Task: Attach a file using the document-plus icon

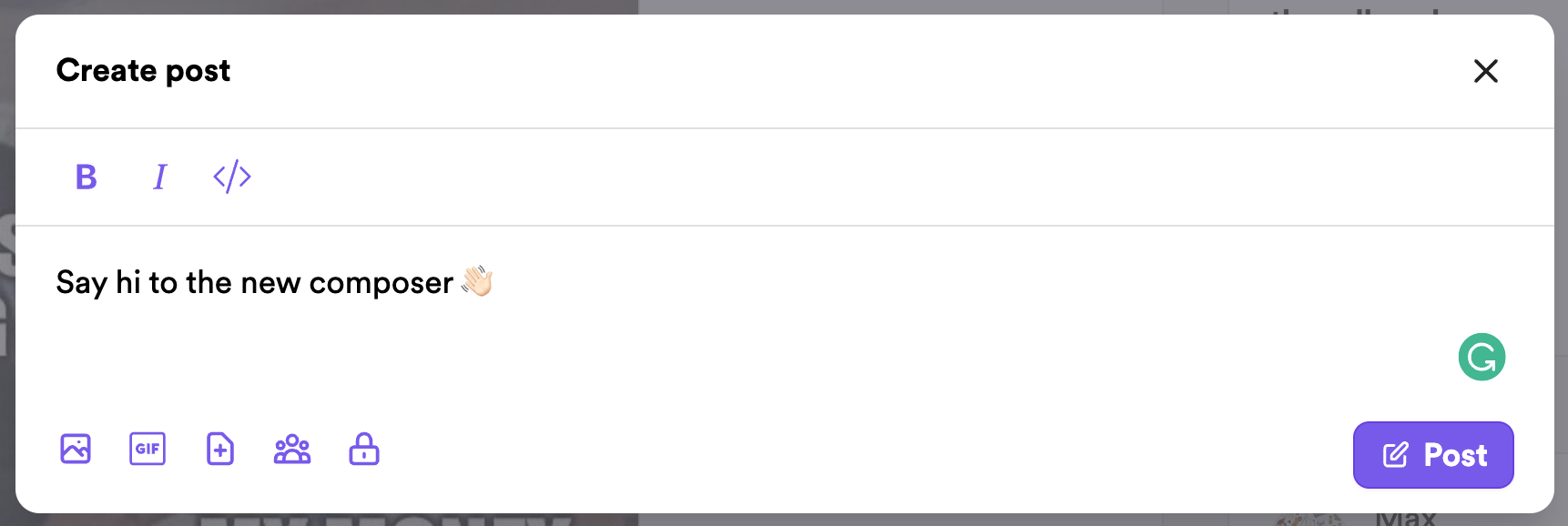Action: [x=219, y=449]
